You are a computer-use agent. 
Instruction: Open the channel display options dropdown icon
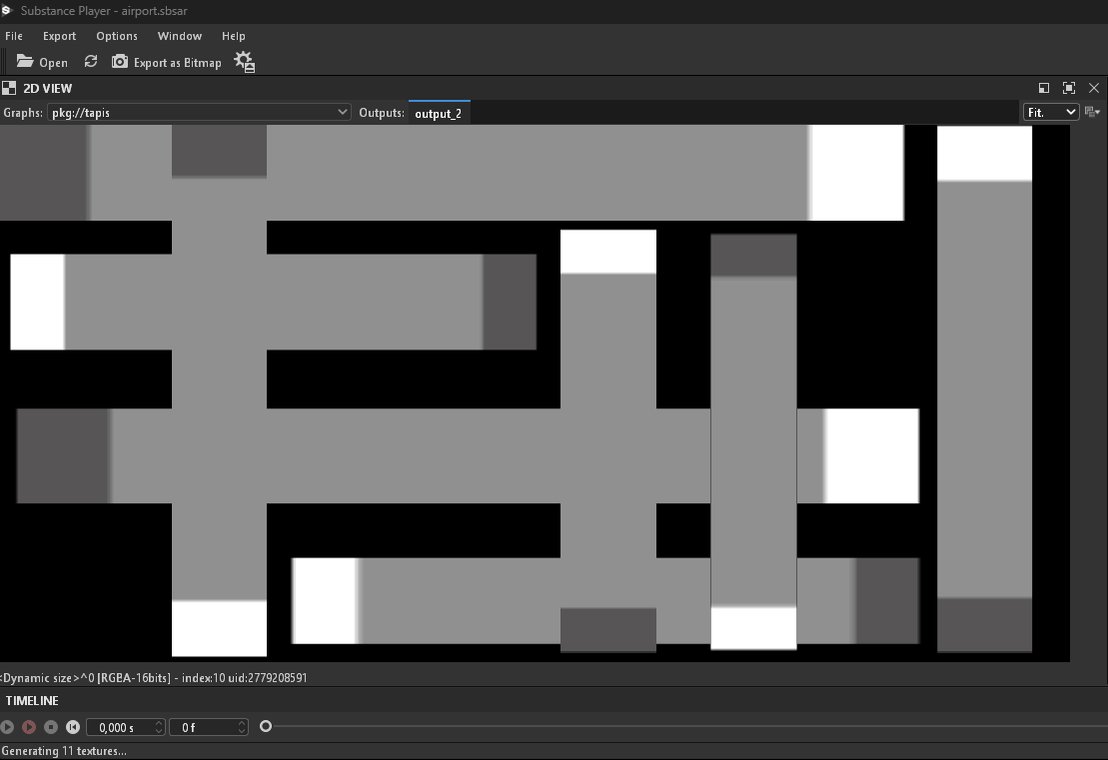(x=1092, y=112)
